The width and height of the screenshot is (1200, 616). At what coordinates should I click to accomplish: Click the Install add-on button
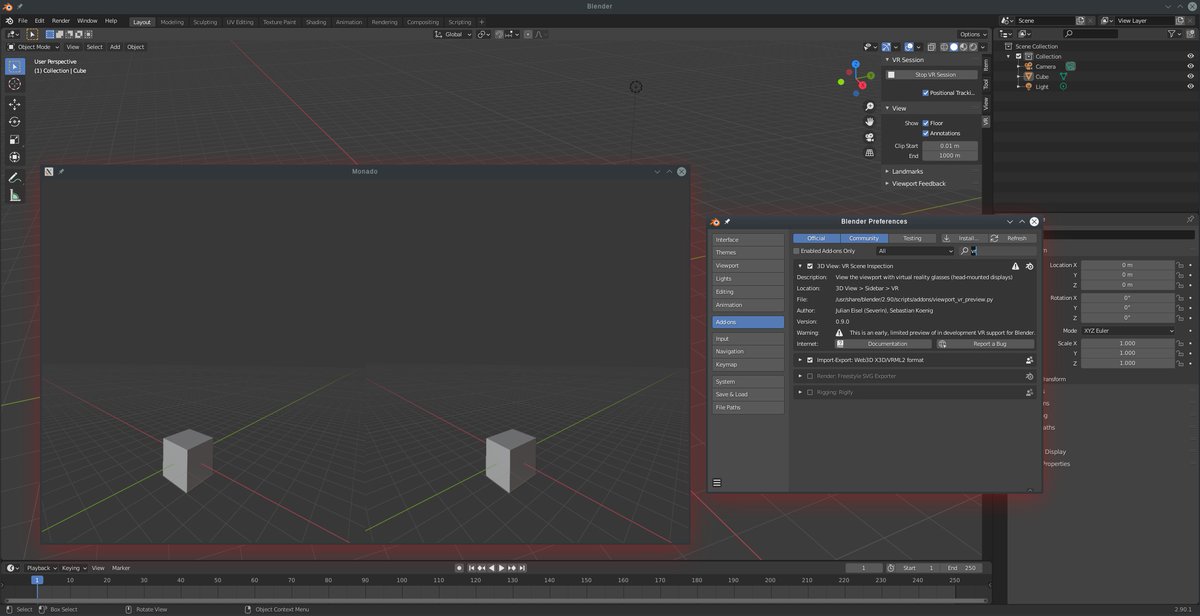[963, 238]
